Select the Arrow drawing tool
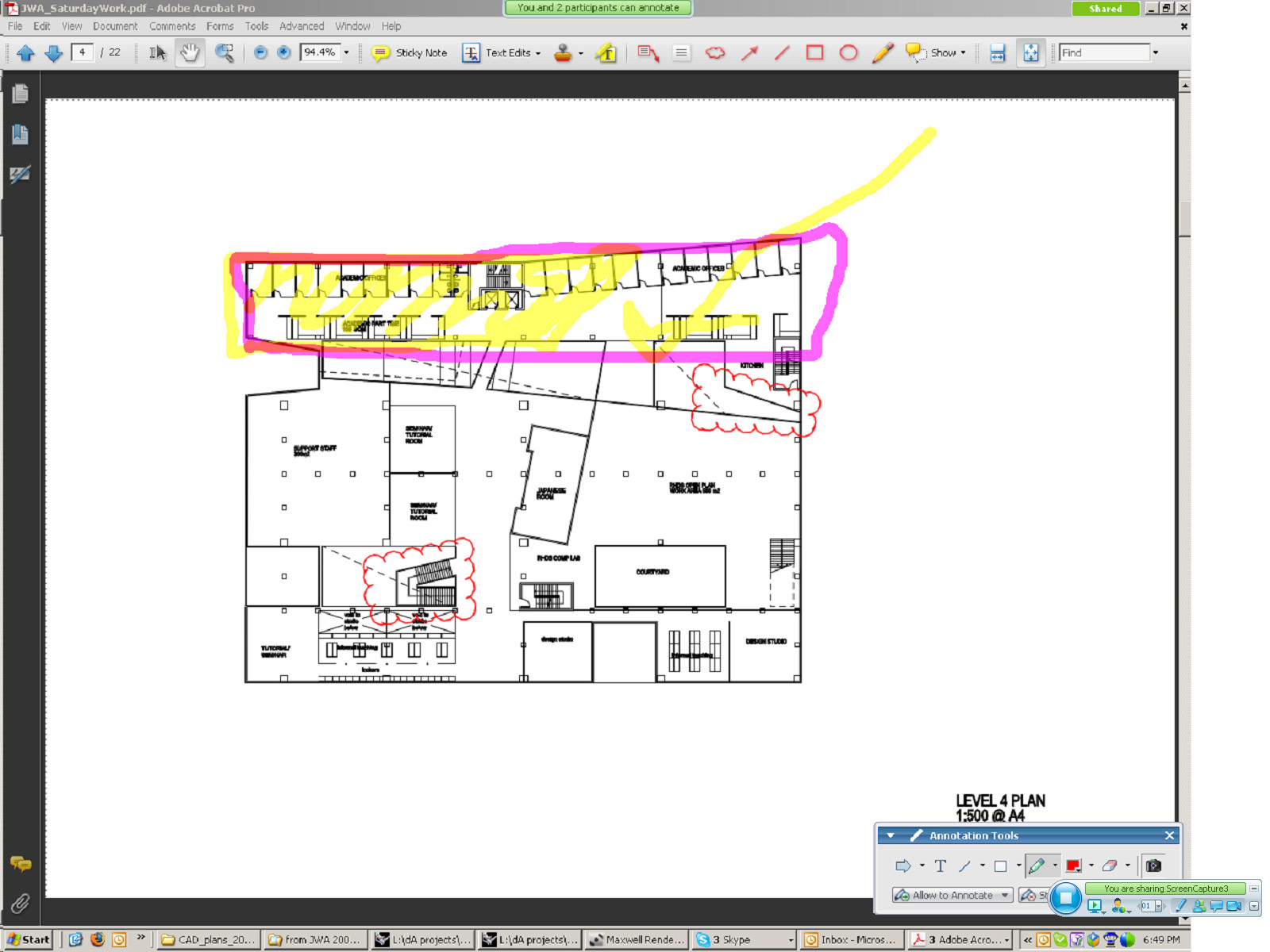Screen dimensions: 1270x952 click(749, 53)
